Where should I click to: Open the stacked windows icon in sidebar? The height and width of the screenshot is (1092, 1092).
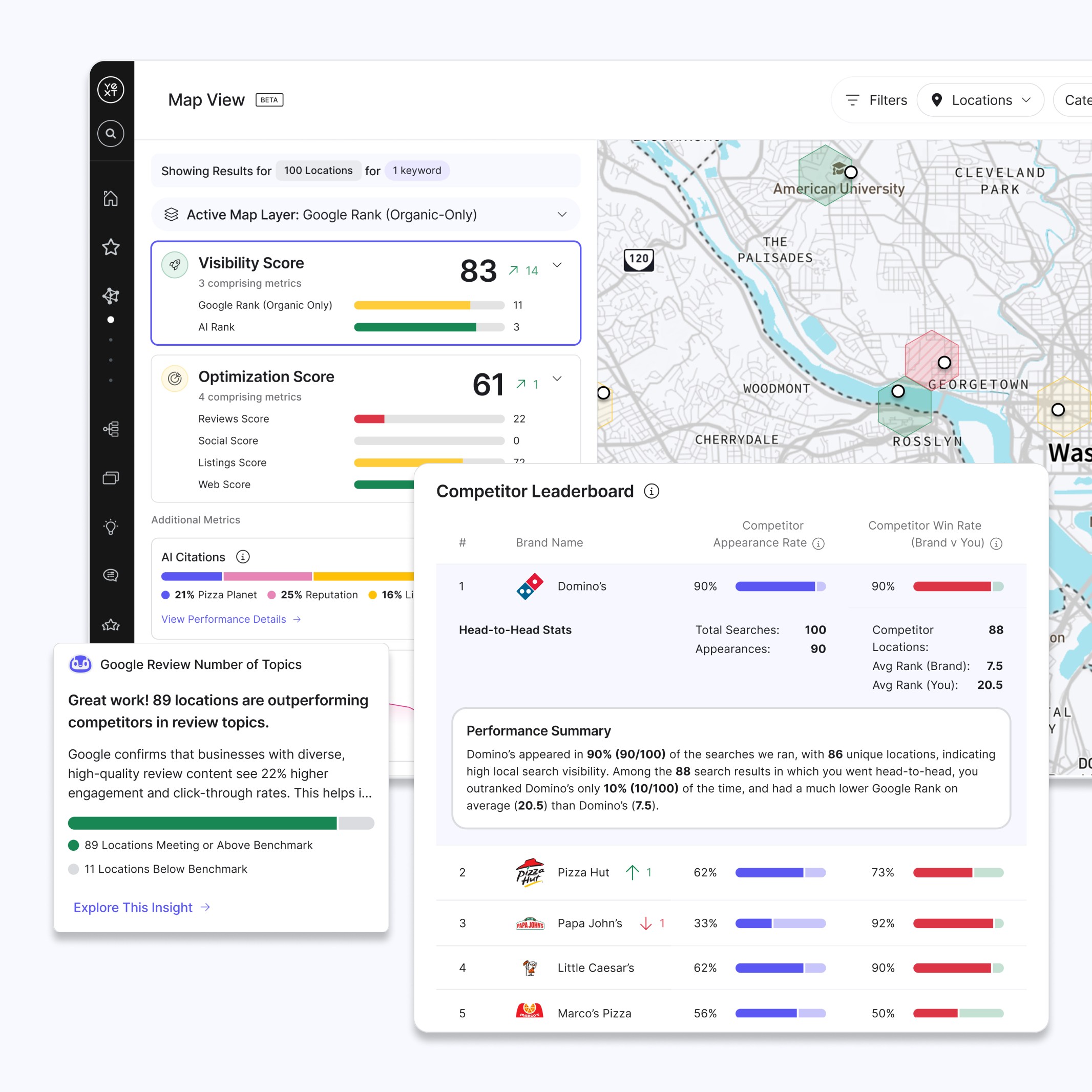click(x=111, y=478)
